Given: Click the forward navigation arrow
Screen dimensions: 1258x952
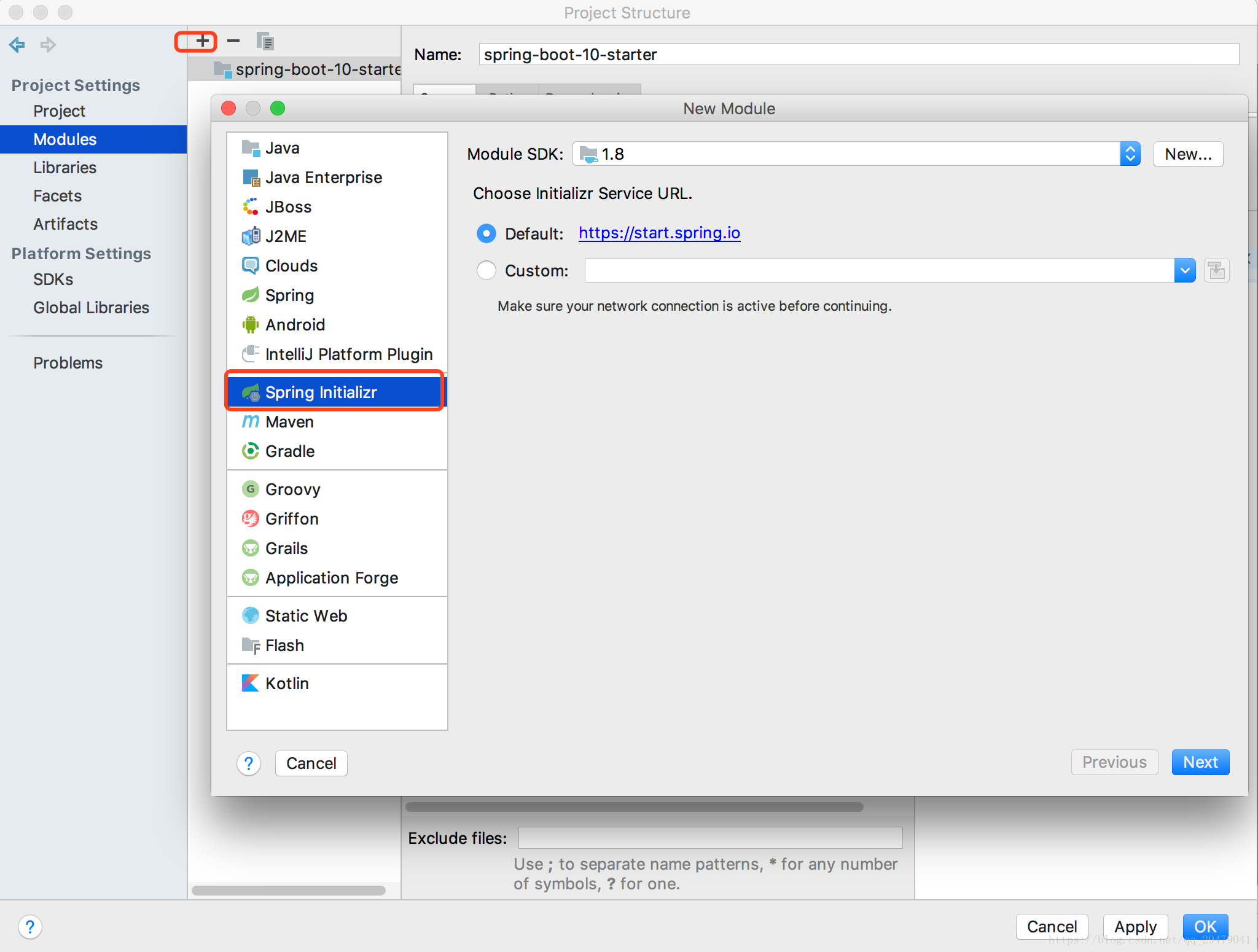Looking at the screenshot, I should (x=48, y=45).
